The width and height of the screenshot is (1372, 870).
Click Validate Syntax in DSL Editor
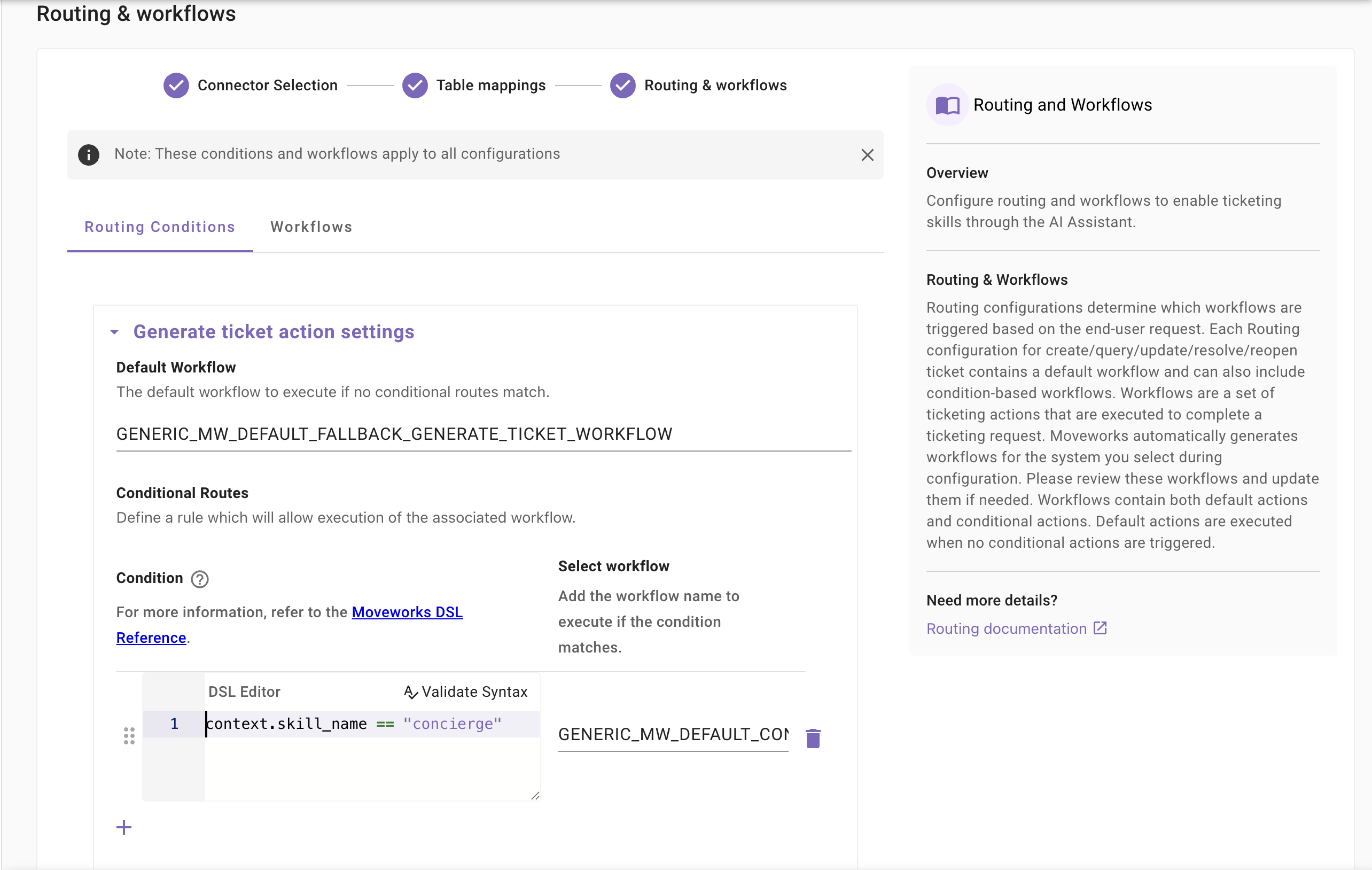click(x=465, y=692)
